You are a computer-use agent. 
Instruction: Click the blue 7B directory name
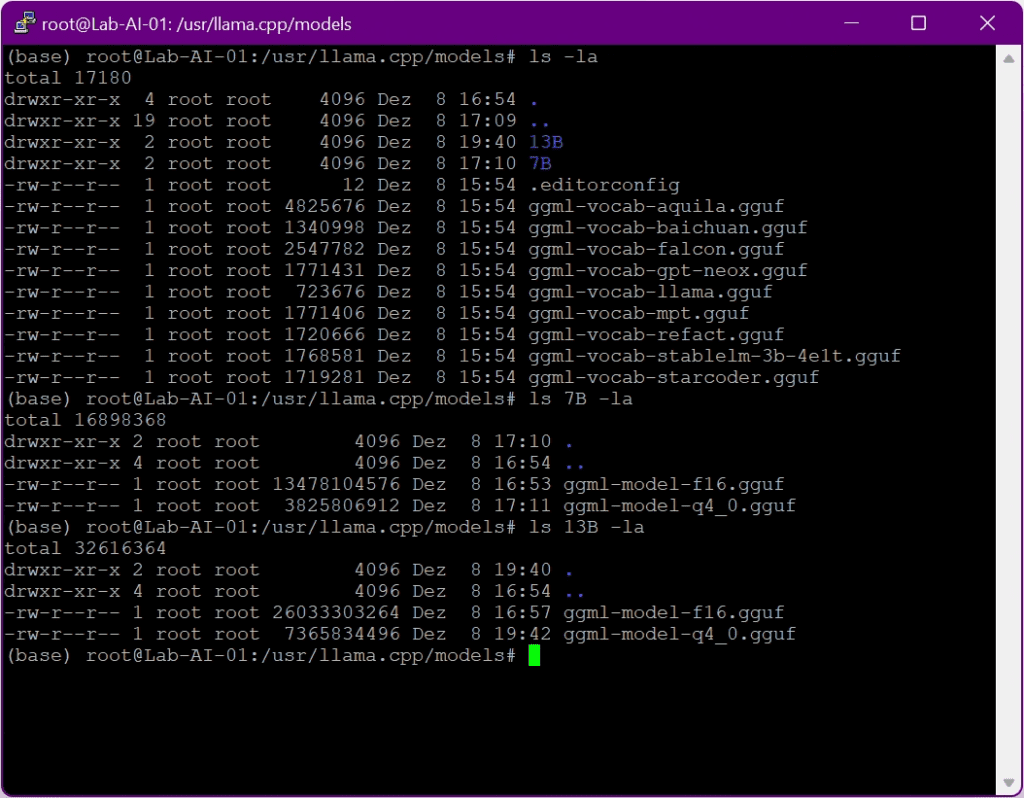pos(540,163)
